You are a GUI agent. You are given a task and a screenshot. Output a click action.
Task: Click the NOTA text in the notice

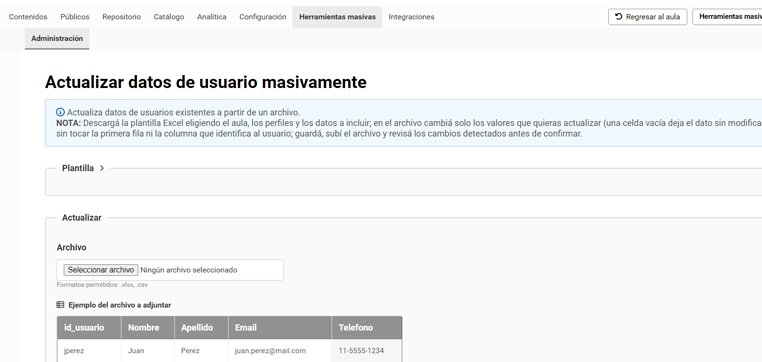point(68,123)
